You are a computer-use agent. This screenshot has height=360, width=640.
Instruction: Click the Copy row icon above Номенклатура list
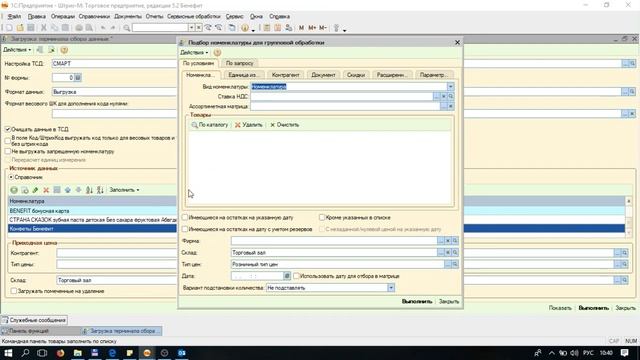click(25, 190)
